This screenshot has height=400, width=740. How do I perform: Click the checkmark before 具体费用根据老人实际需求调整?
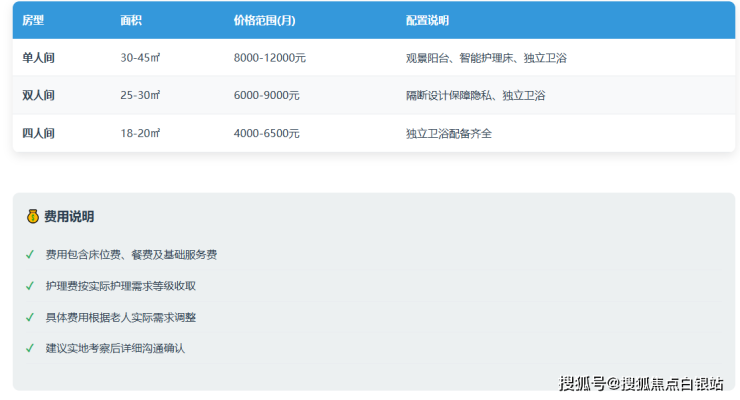tap(30, 317)
